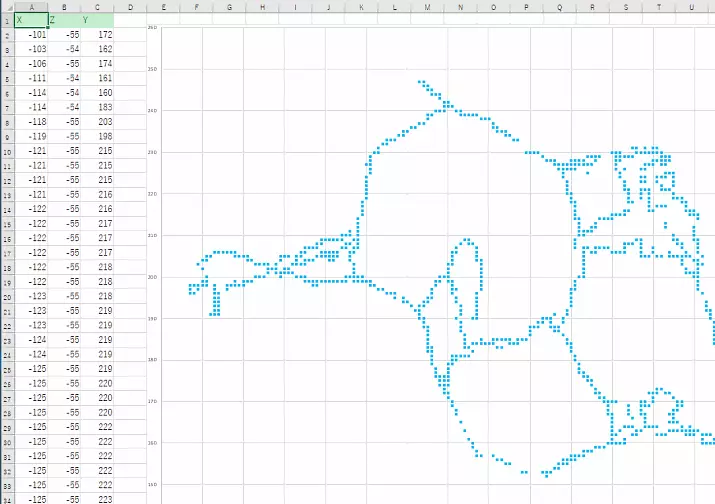Select row 21 via its row header
Image resolution: width=715 pixels, height=504 pixels.
pos(7,311)
